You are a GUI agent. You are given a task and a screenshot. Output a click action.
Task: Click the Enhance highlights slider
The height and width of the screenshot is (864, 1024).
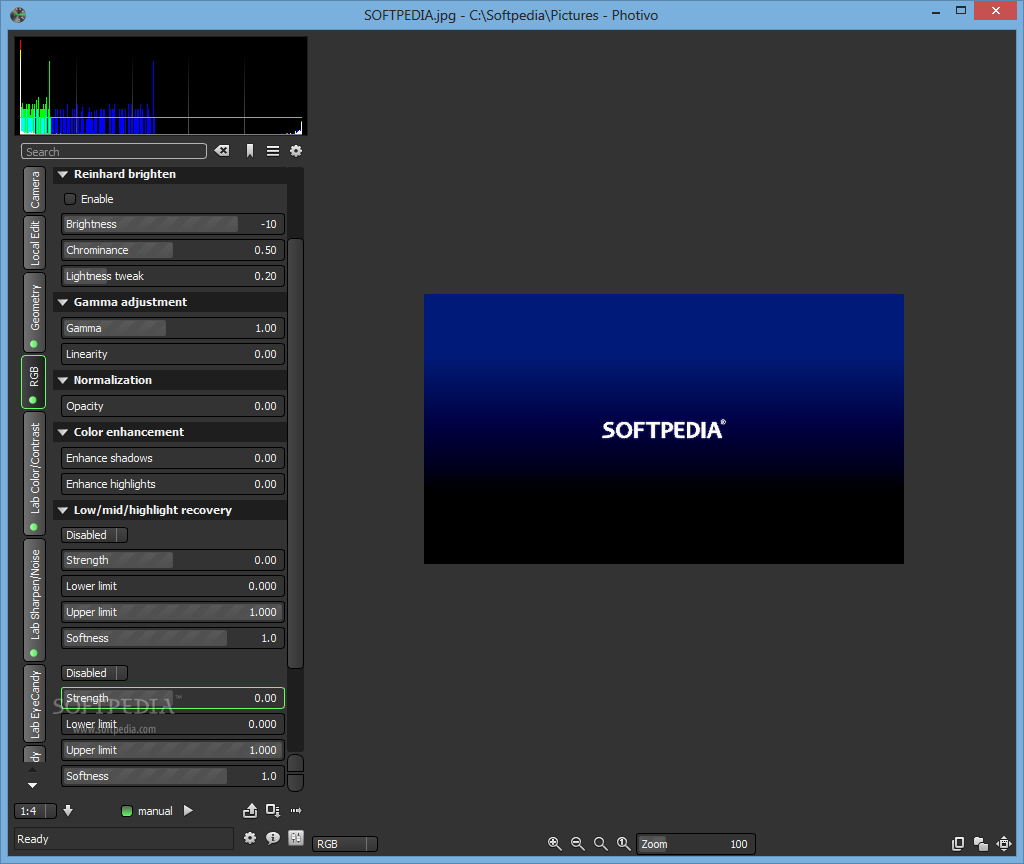point(173,484)
